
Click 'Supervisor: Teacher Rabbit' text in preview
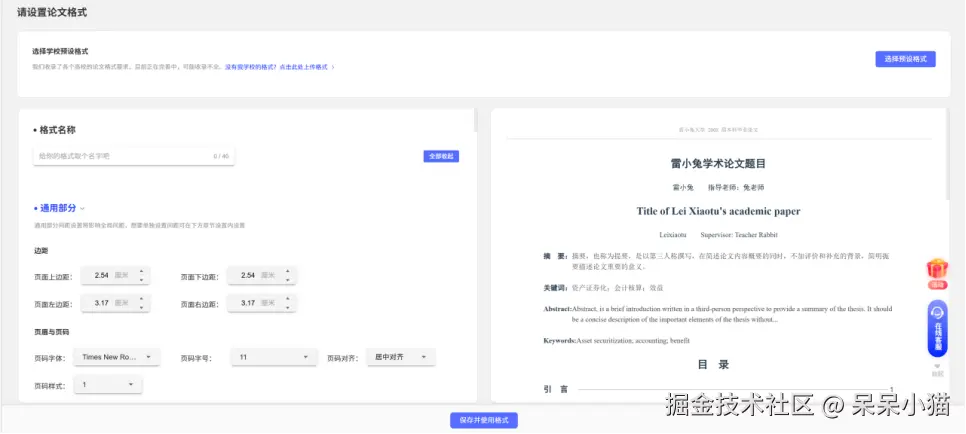(x=739, y=235)
